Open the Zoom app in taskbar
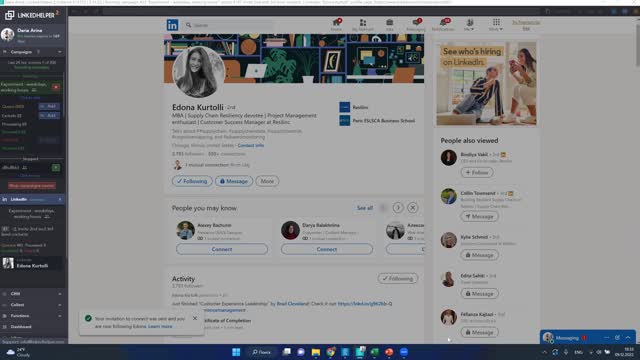Screen dimensions: 640x360 coord(404,352)
